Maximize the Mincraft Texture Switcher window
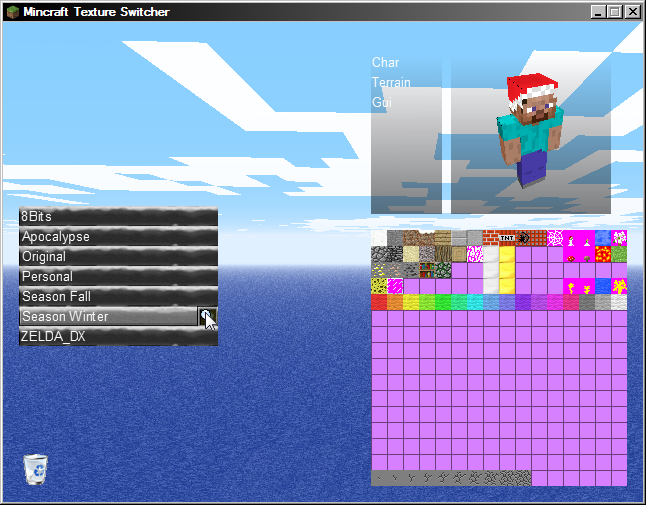The height and width of the screenshot is (505, 646). pyautogui.click(x=614, y=12)
